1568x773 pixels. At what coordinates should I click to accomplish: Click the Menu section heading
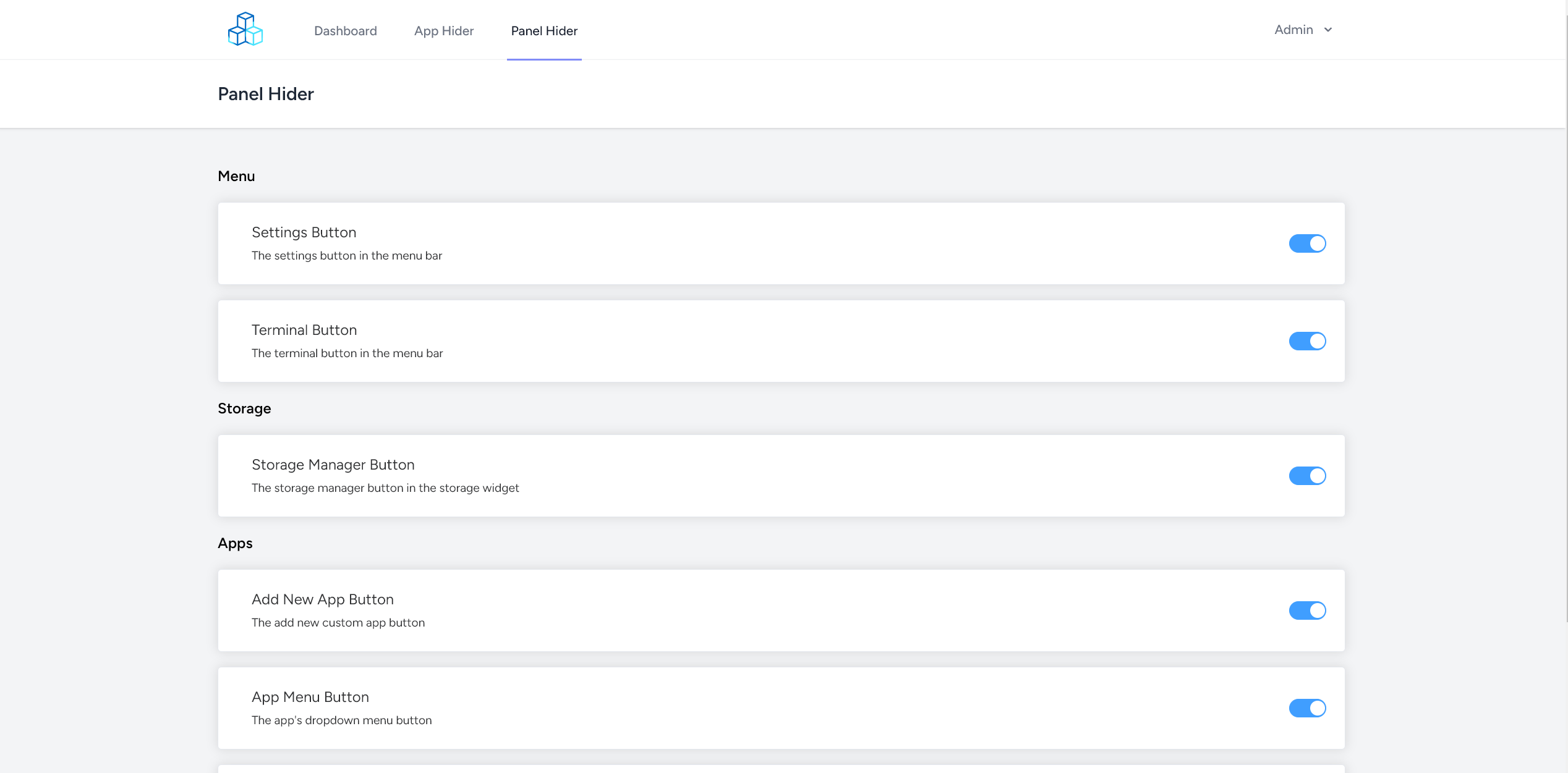[236, 176]
